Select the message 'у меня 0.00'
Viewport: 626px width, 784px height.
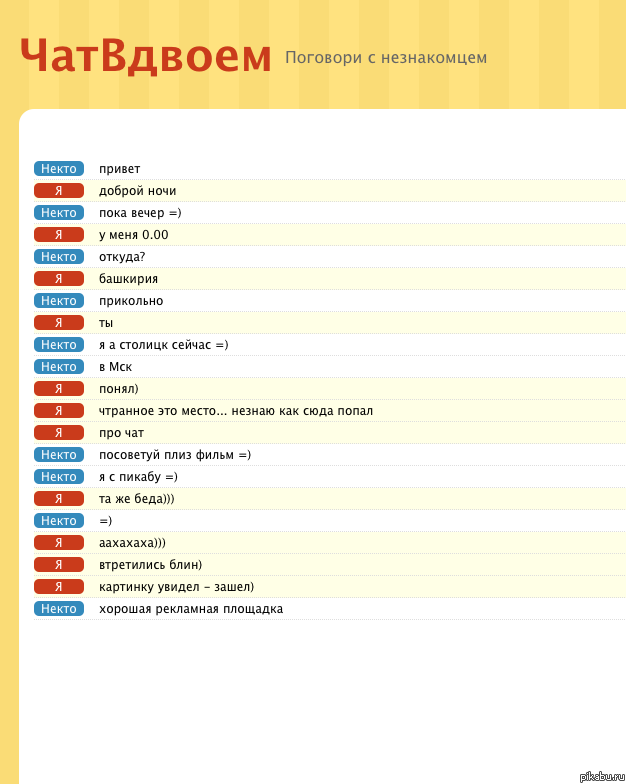click(x=134, y=235)
